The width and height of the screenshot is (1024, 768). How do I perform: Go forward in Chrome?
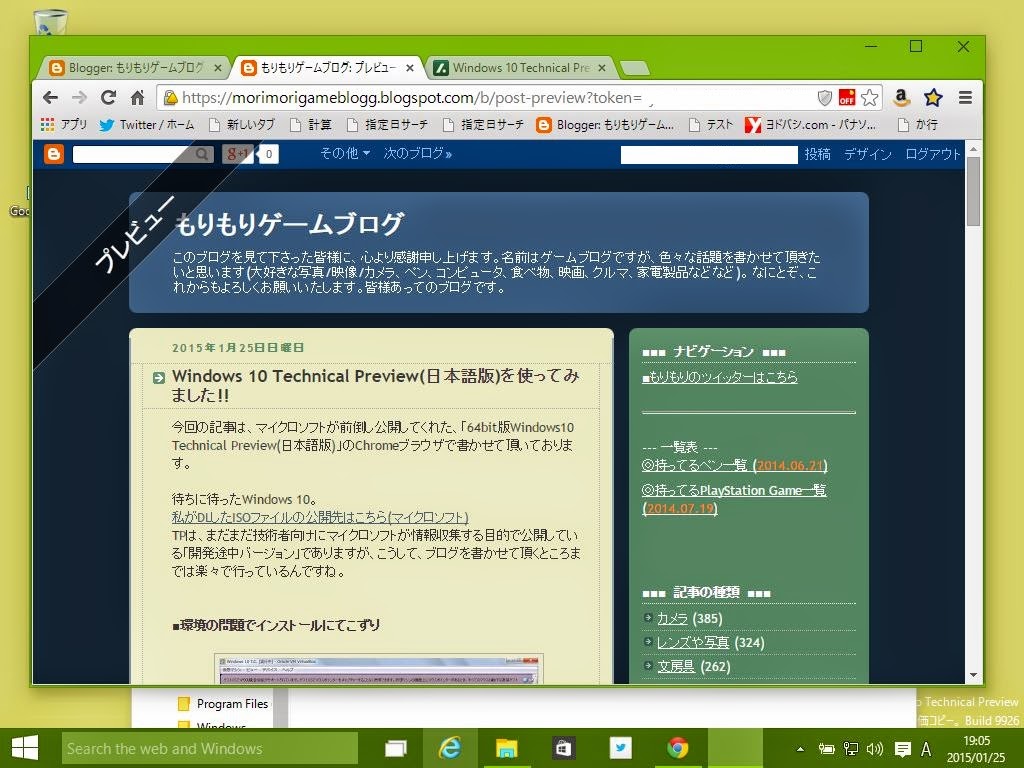pos(79,98)
